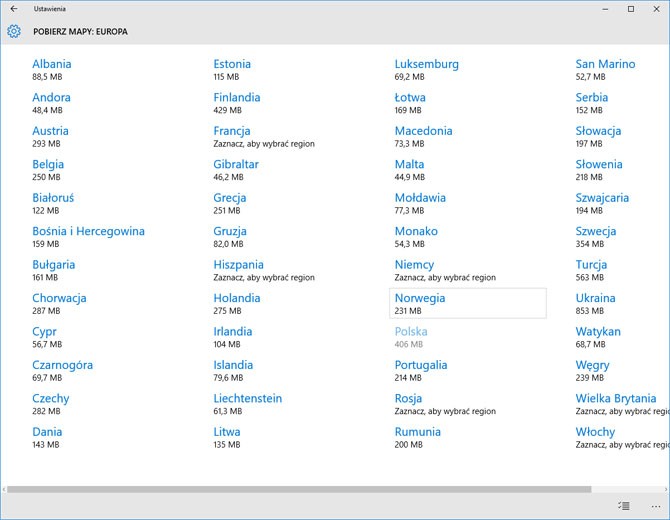Click the horizontal scrollbar thumb

click(x=299, y=489)
